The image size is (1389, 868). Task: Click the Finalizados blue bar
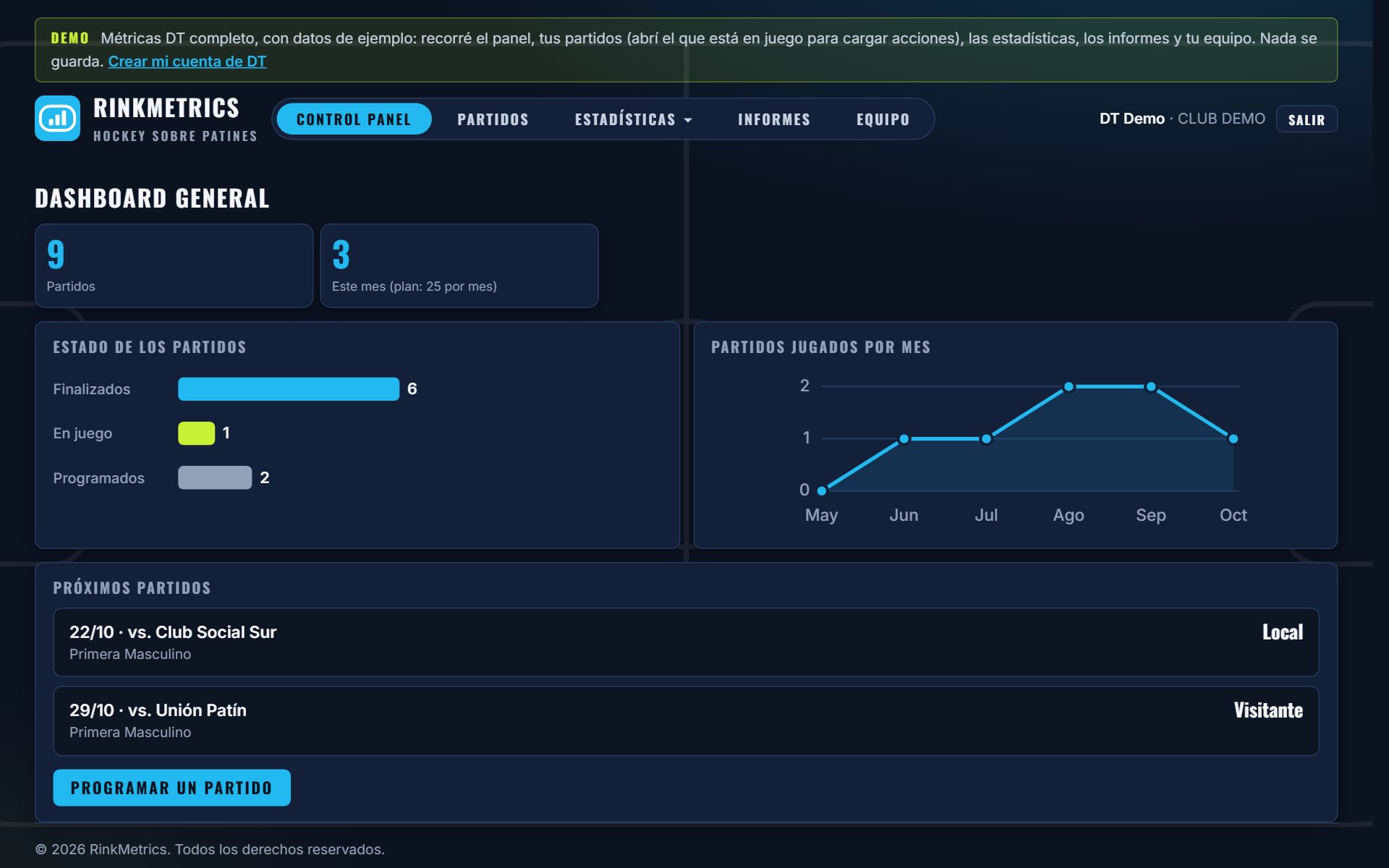point(289,389)
